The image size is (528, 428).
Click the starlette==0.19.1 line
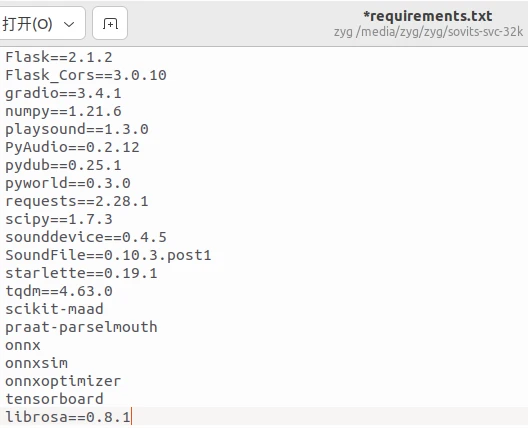click(81, 273)
